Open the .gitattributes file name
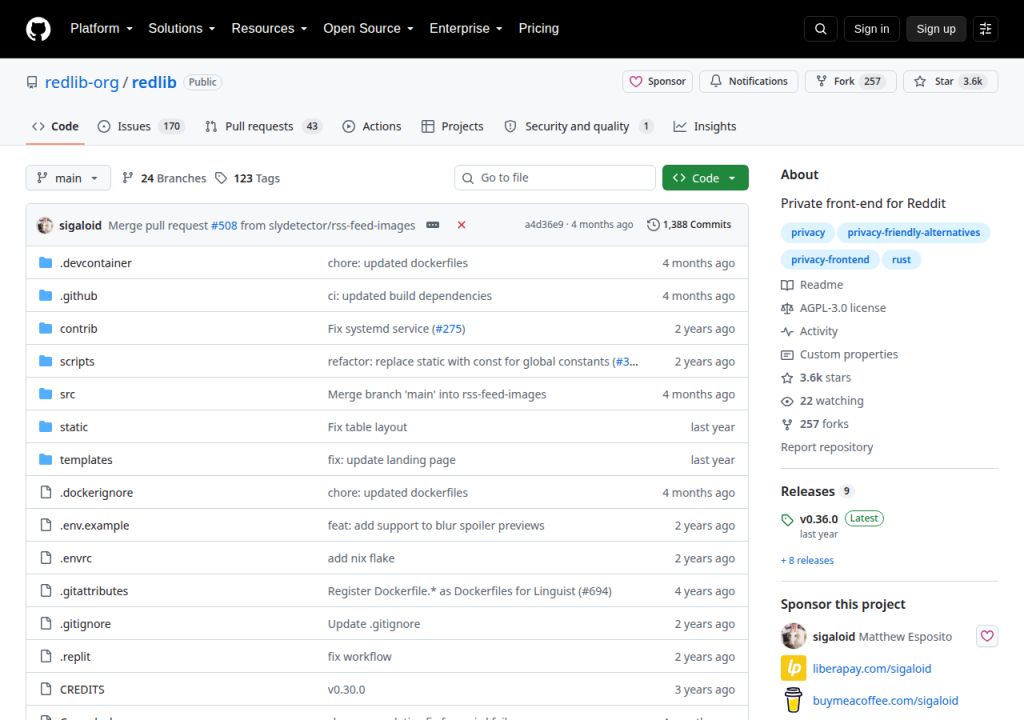Screen dimensions: 1024x720 [94, 591]
